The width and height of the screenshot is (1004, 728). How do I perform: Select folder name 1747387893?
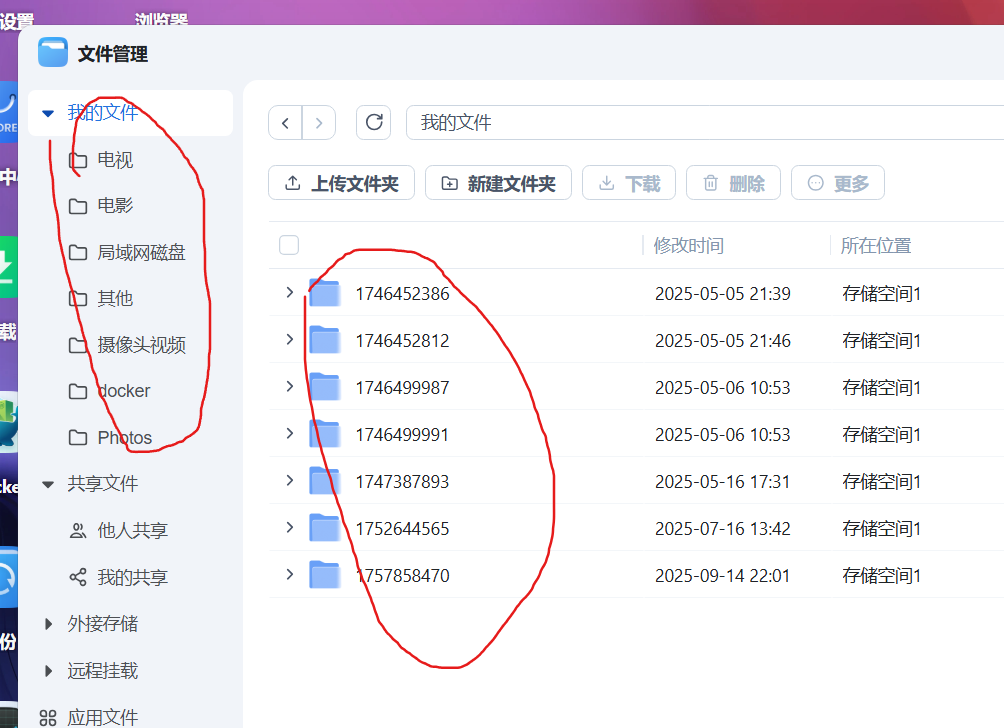click(x=402, y=481)
